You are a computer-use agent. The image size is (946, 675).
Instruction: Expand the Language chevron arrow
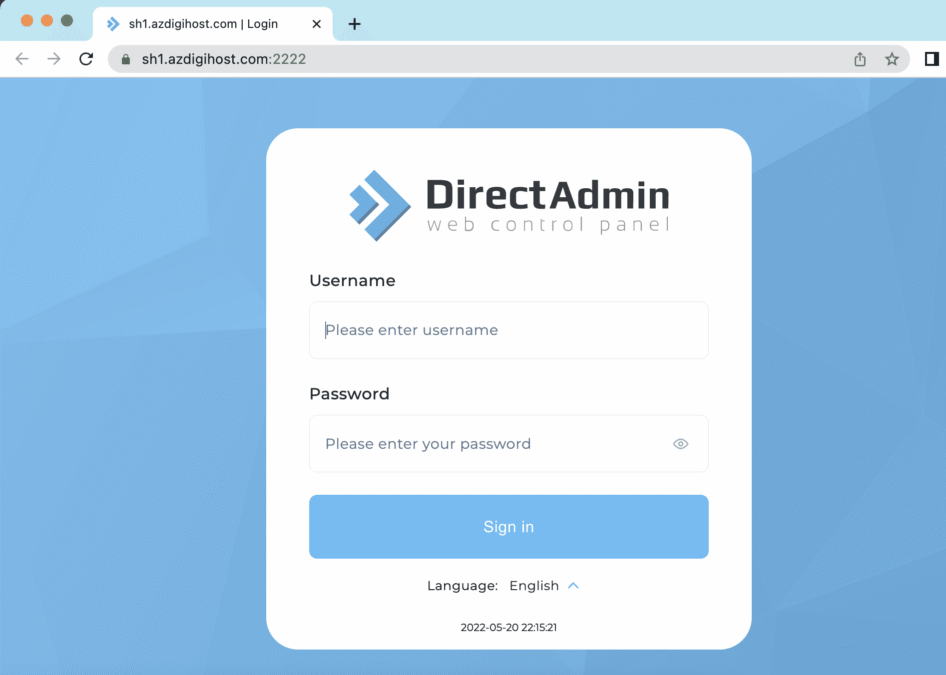click(x=573, y=586)
